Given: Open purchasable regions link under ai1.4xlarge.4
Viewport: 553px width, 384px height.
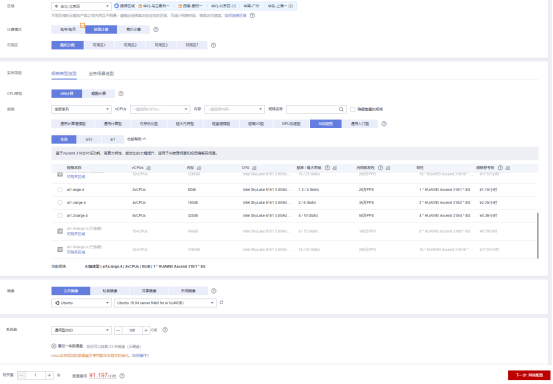Looking at the screenshot, I should (76, 234).
